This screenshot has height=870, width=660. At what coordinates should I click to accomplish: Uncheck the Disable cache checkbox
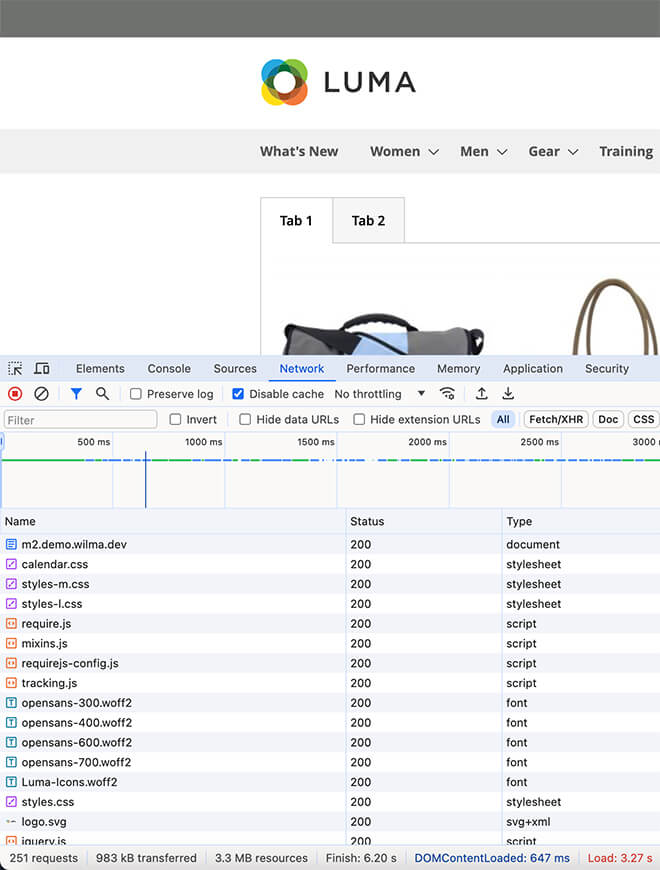coord(238,395)
